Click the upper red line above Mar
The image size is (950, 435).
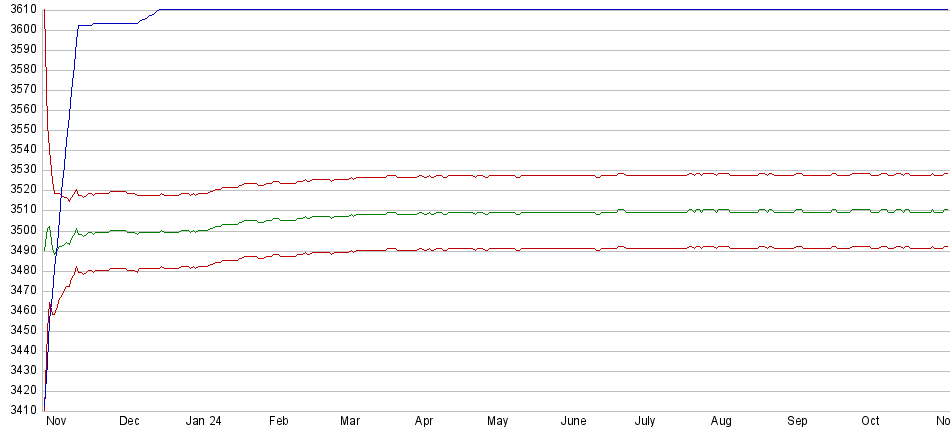coord(350,178)
